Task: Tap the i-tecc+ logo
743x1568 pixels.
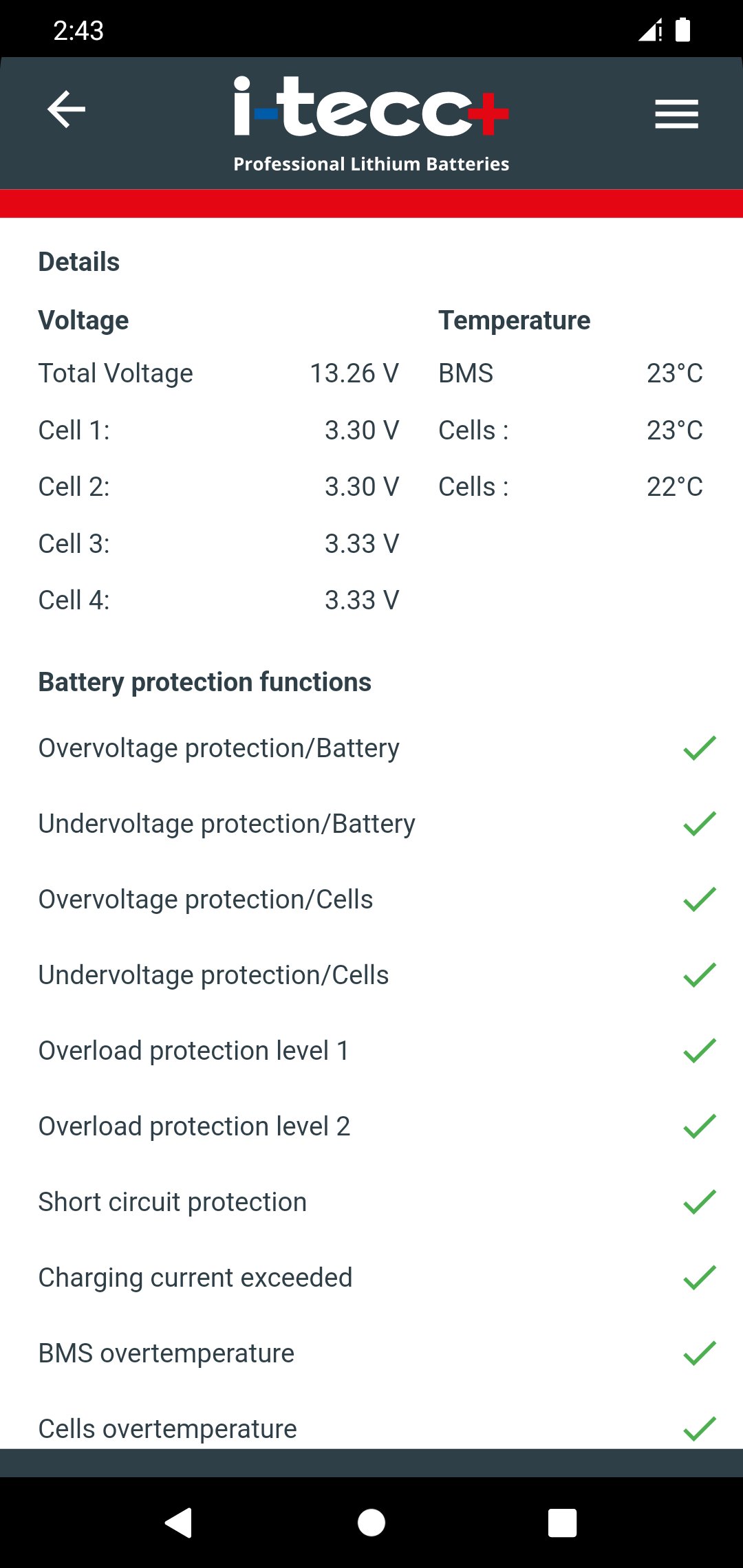Action: (371, 122)
